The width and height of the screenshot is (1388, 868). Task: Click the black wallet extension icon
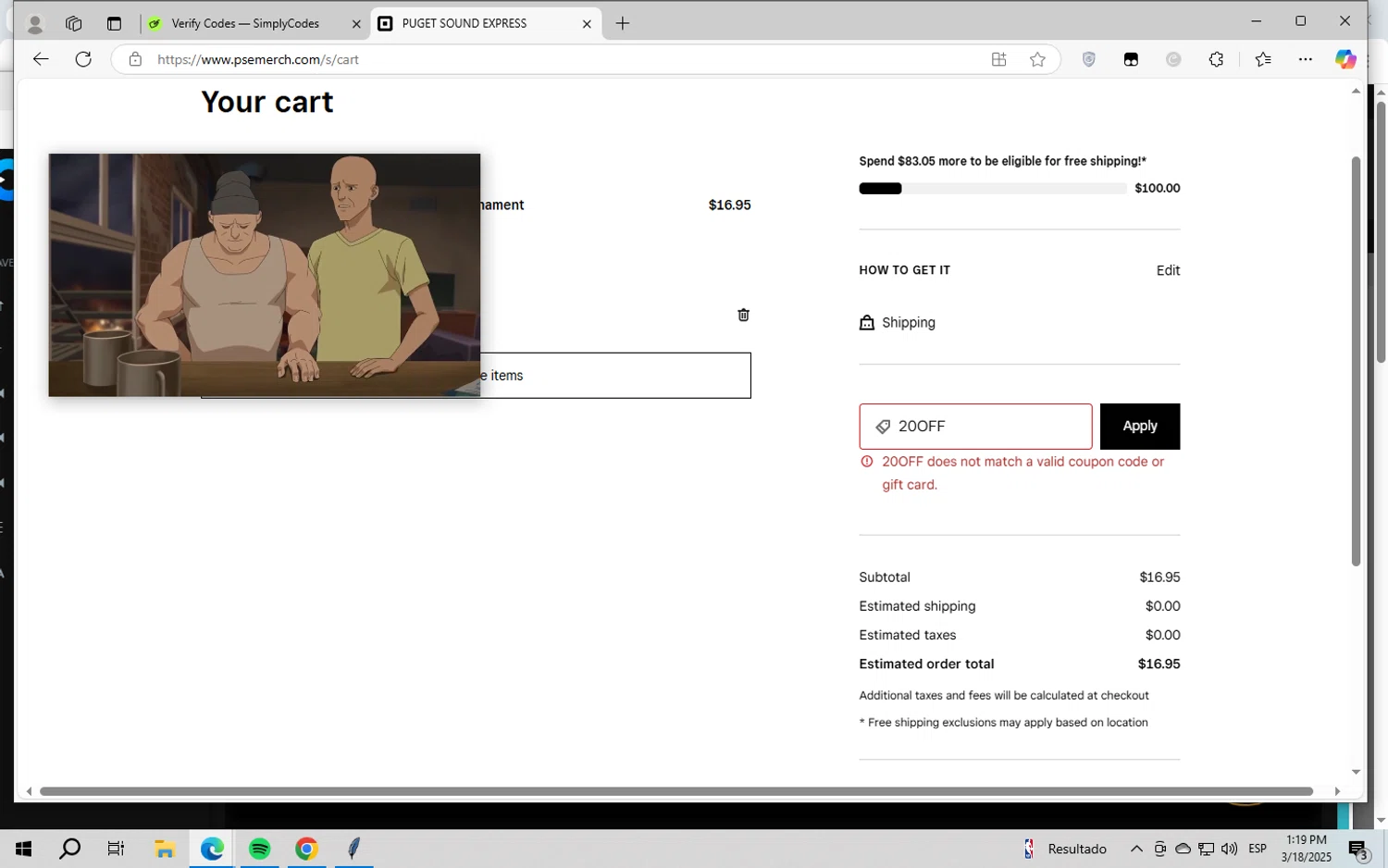1131,59
